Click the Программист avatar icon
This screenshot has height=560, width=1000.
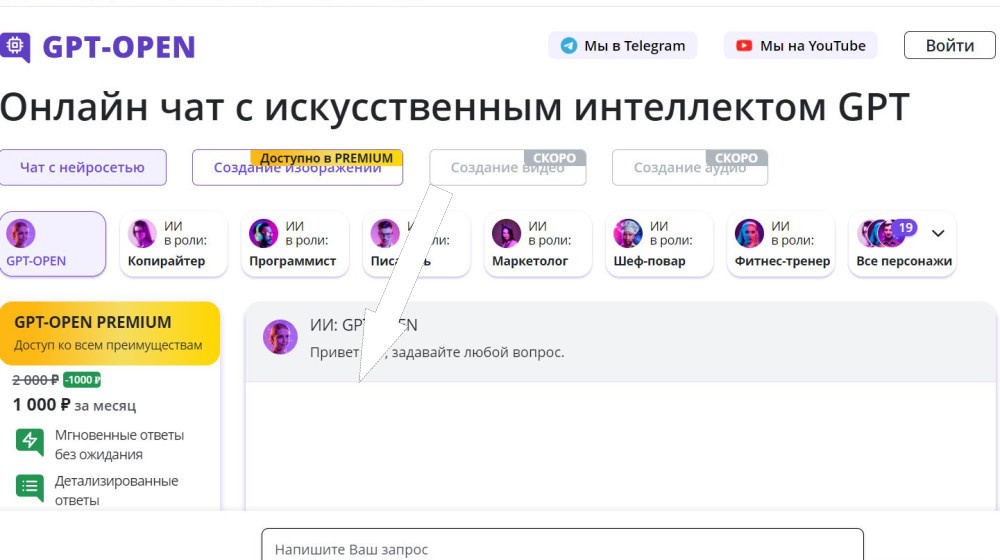tap(263, 233)
